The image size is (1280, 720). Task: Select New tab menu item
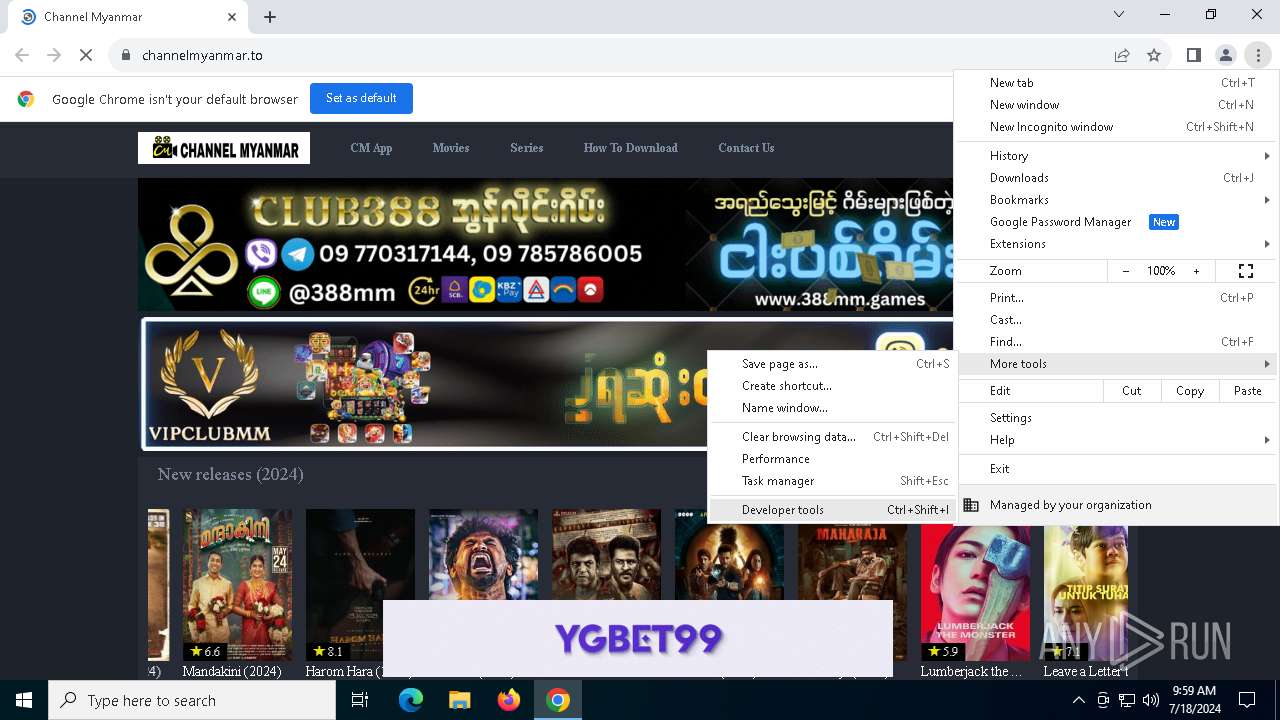(x=1118, y=83)
